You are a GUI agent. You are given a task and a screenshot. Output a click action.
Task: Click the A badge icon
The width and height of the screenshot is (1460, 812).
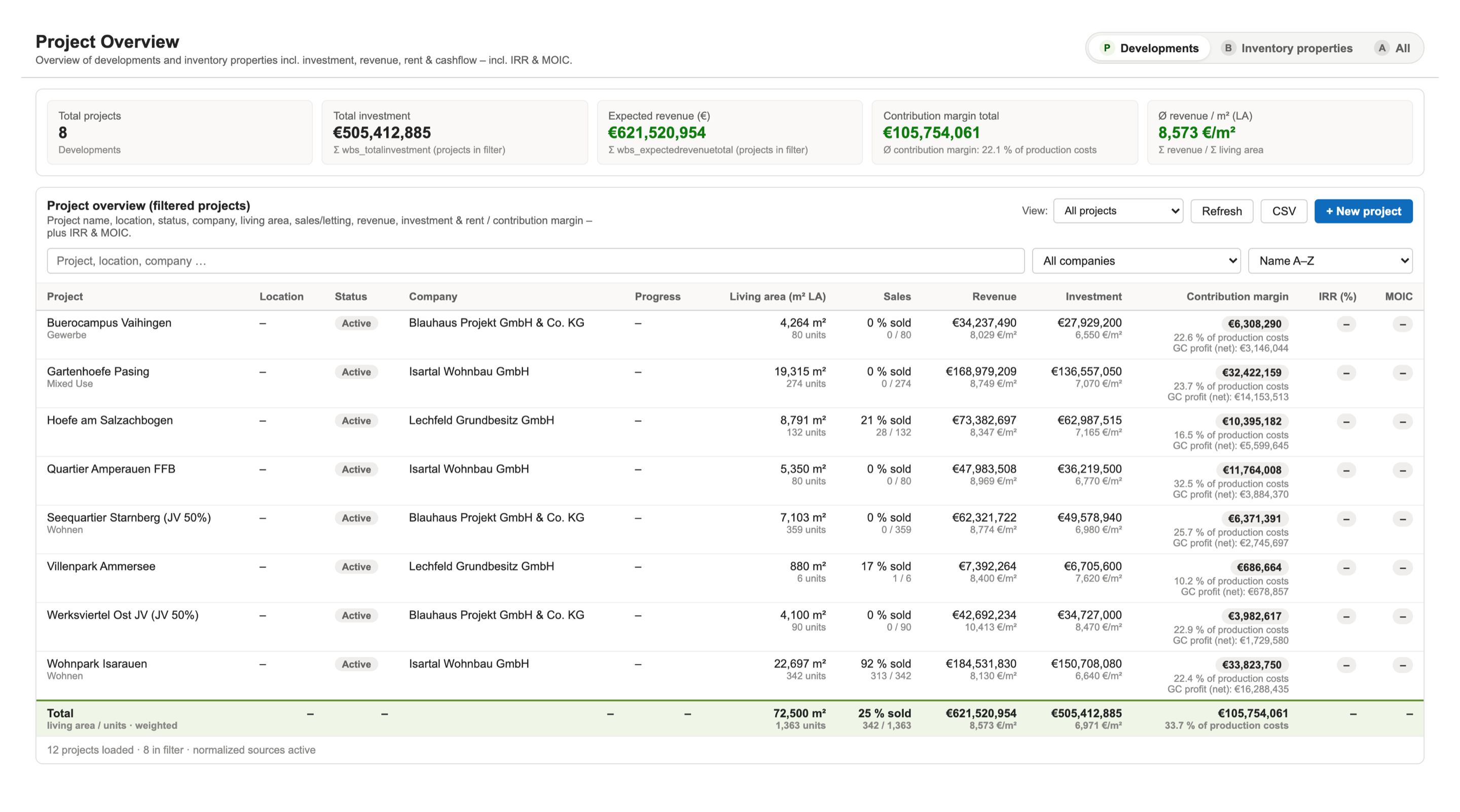click(1382, 48)
